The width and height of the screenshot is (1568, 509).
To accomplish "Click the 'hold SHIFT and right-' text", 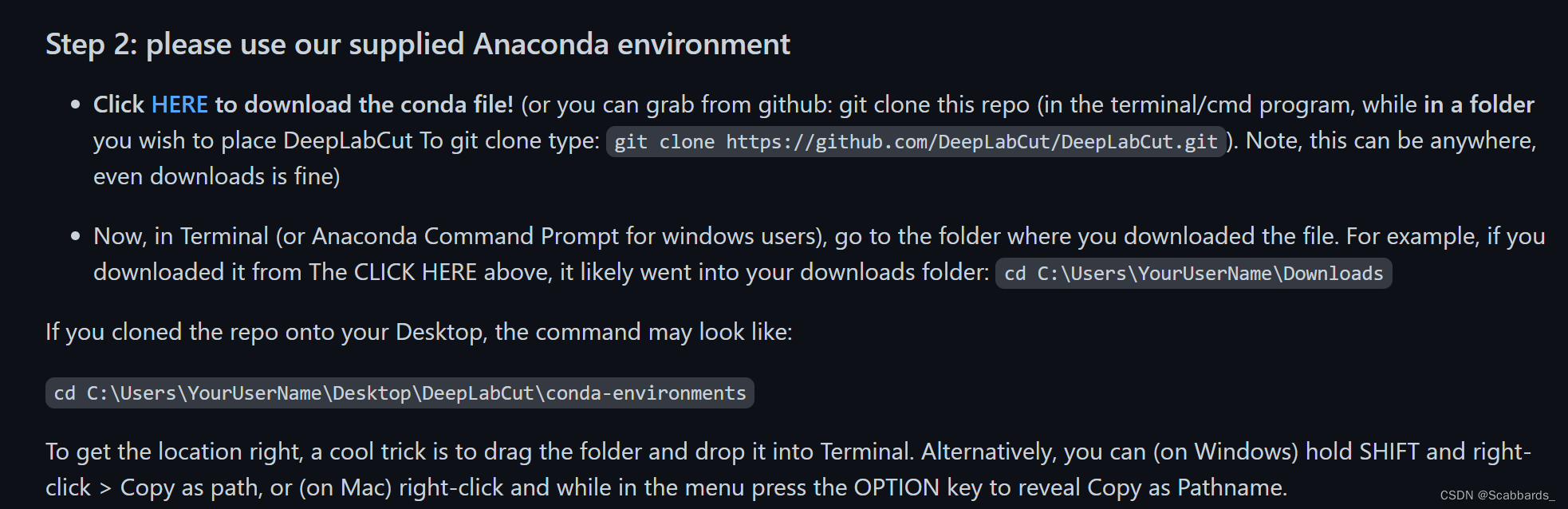I will coord(1418,452).
